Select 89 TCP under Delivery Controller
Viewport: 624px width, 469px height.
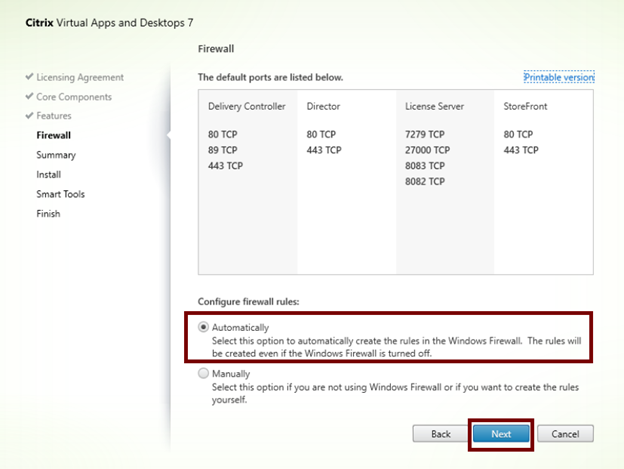pyautogui.click(x=222, y=150)
